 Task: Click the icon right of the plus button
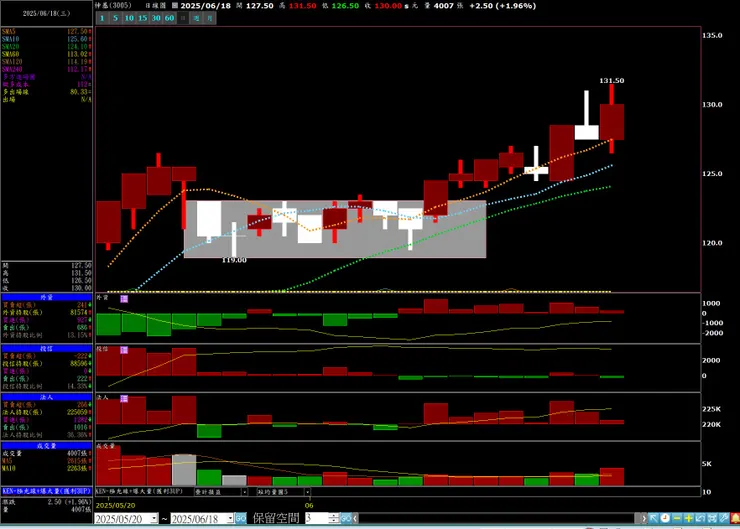pyautogui.click(x=700, y=518)
